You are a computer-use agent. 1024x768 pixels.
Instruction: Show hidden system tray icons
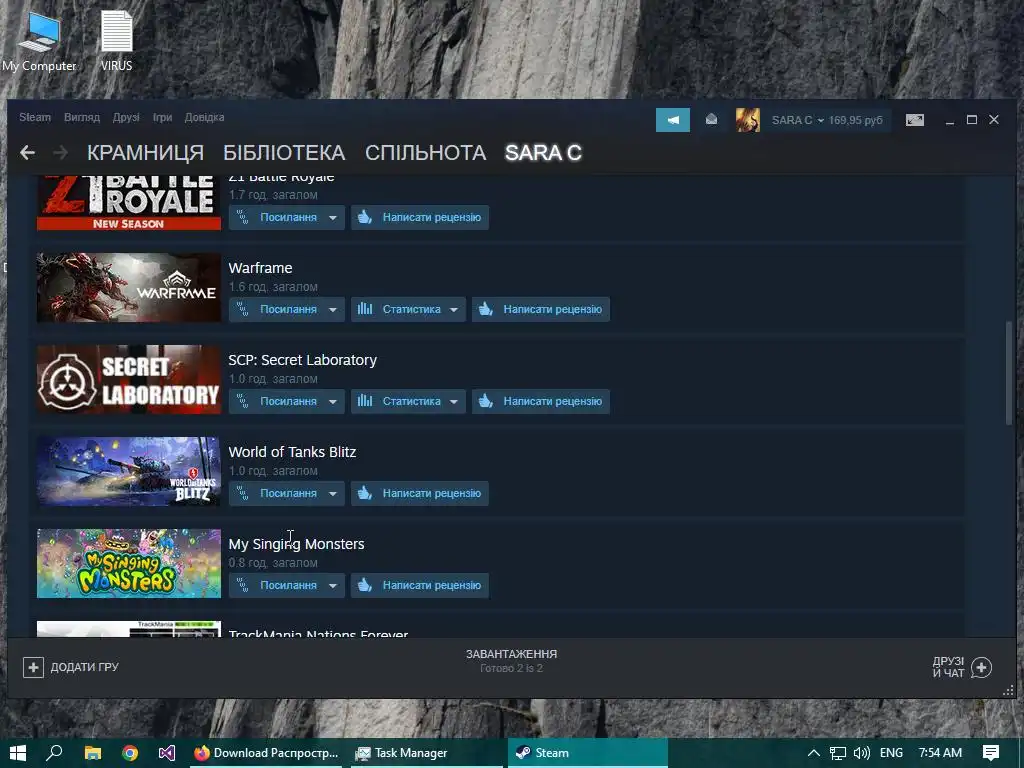(814, 753)
